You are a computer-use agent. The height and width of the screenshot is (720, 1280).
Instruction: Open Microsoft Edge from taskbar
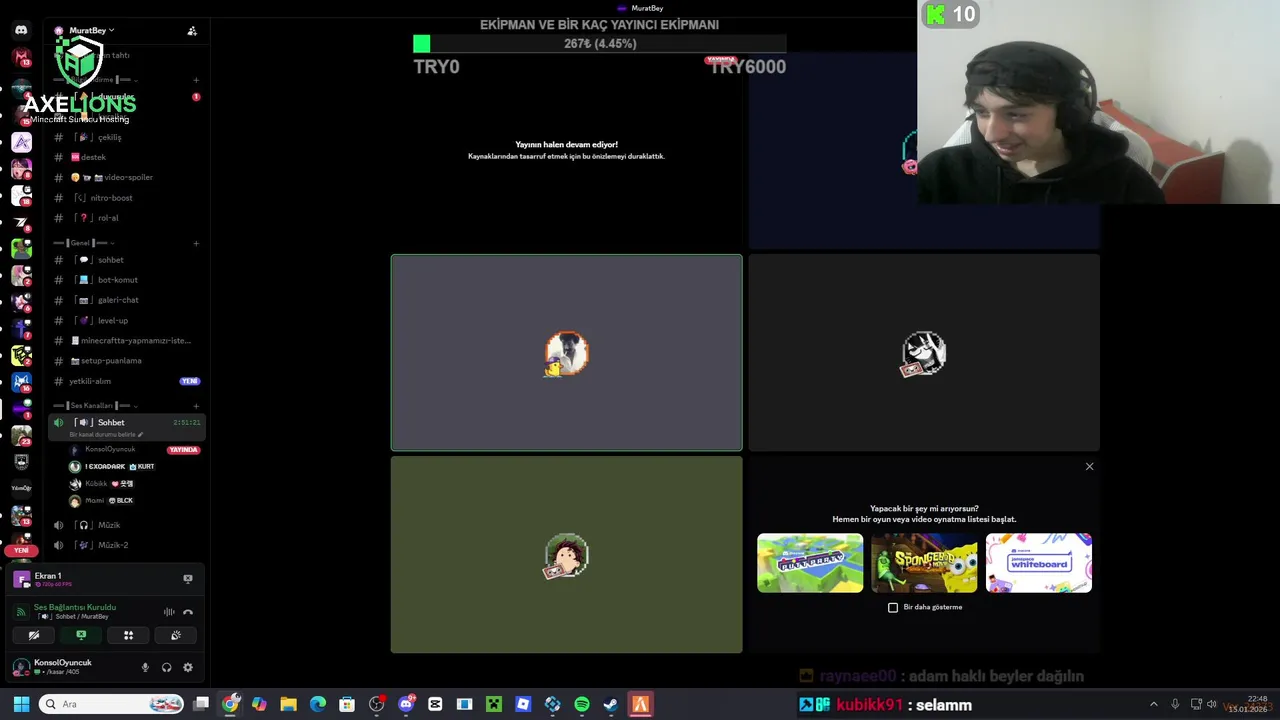click(318, 704)
